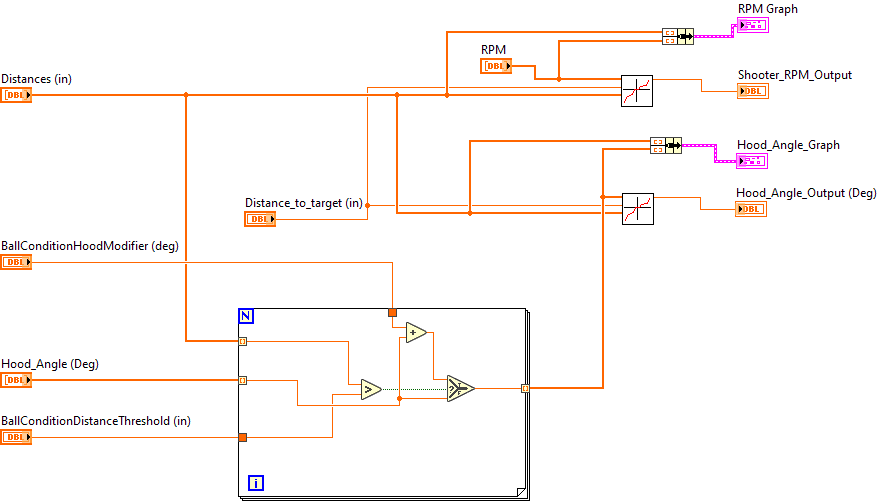Screen dimensions: 879x501
Task: Click the For Loop count terminal N
Action: (x=246, y=316)
